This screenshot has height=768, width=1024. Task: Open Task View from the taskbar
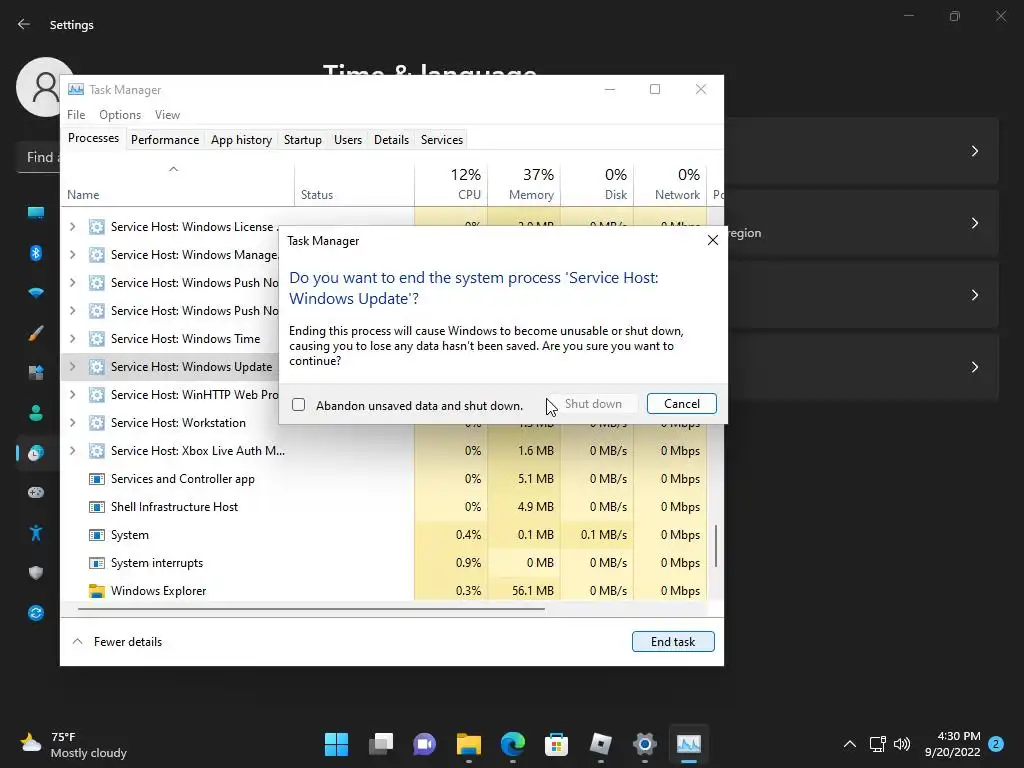click(381, 744)
